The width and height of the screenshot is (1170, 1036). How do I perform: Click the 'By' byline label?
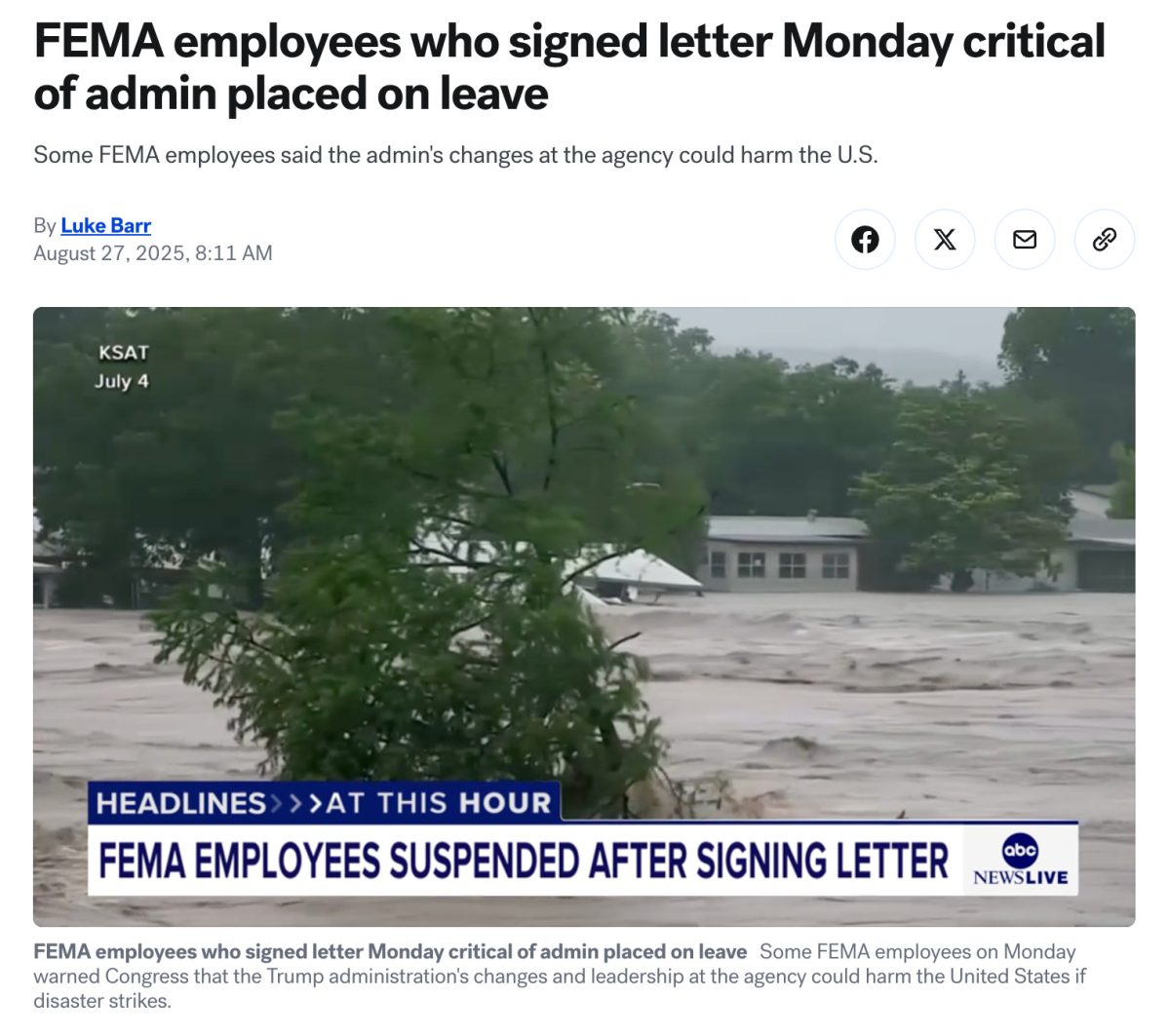click(x=45, y=225)
